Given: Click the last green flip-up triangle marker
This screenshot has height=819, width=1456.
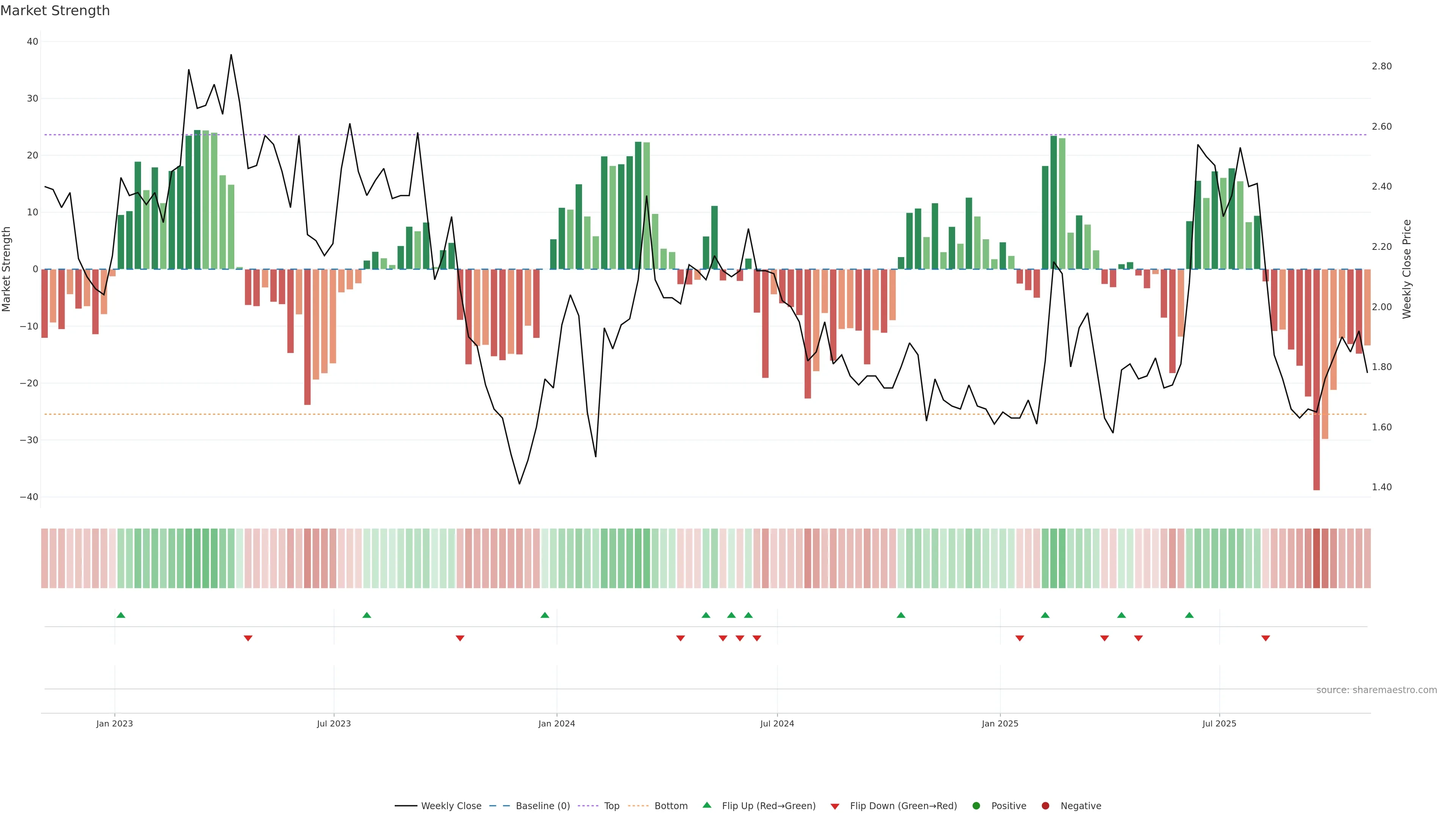Looking at the screenshot, I should [x=1189, y=615].
